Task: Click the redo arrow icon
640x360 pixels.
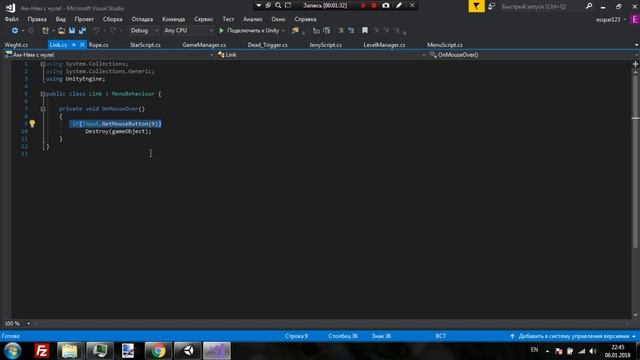Action: pos(113,31)
